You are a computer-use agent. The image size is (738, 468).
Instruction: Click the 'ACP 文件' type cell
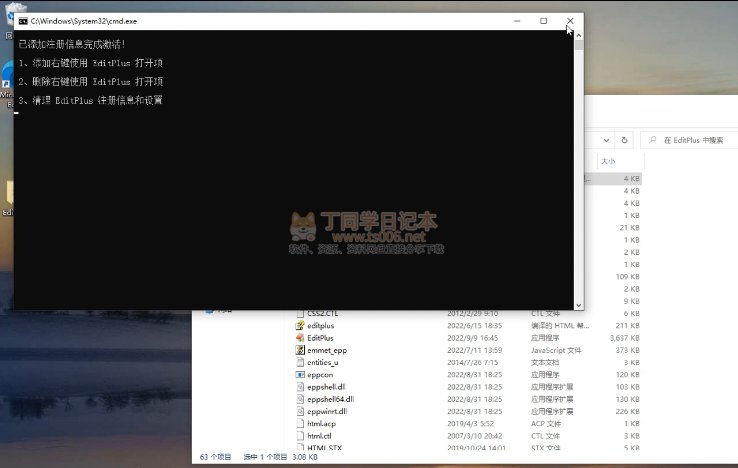point(545,424)
